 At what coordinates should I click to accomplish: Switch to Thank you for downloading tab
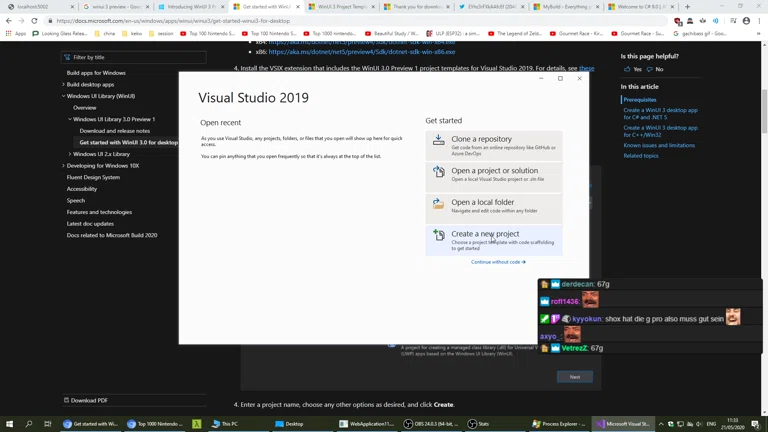(x=417, y=7)
